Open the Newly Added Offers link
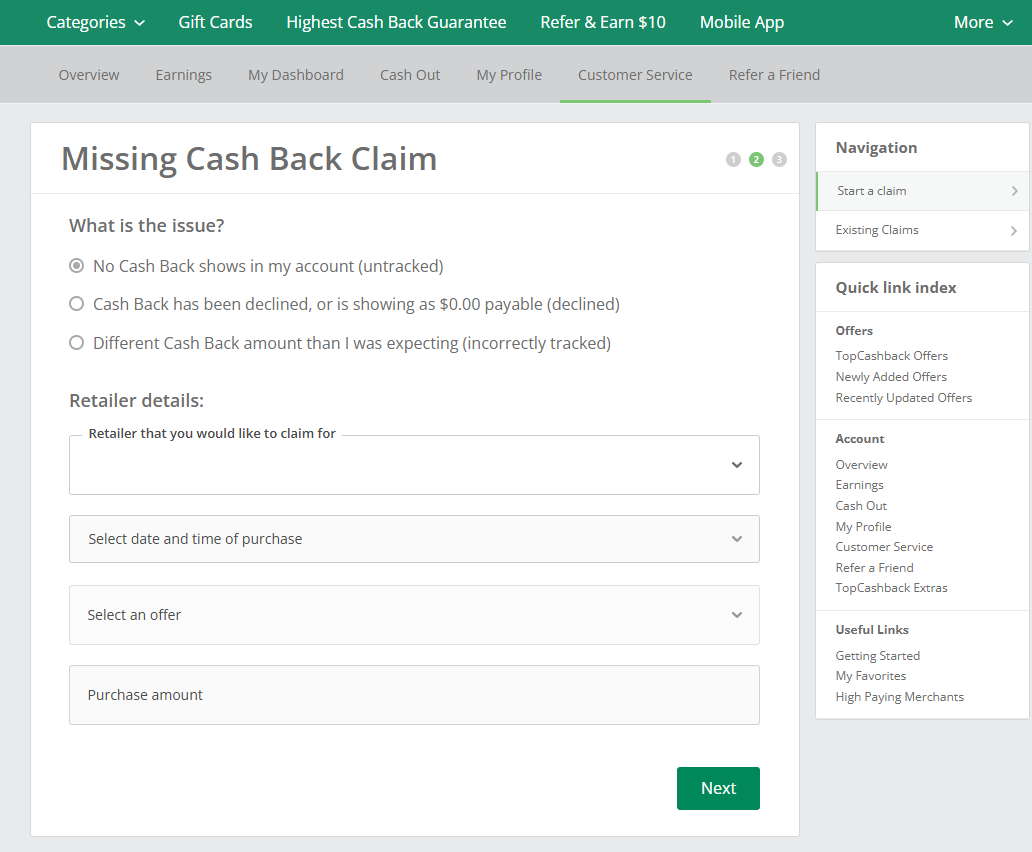 click(x=891, y=377)
